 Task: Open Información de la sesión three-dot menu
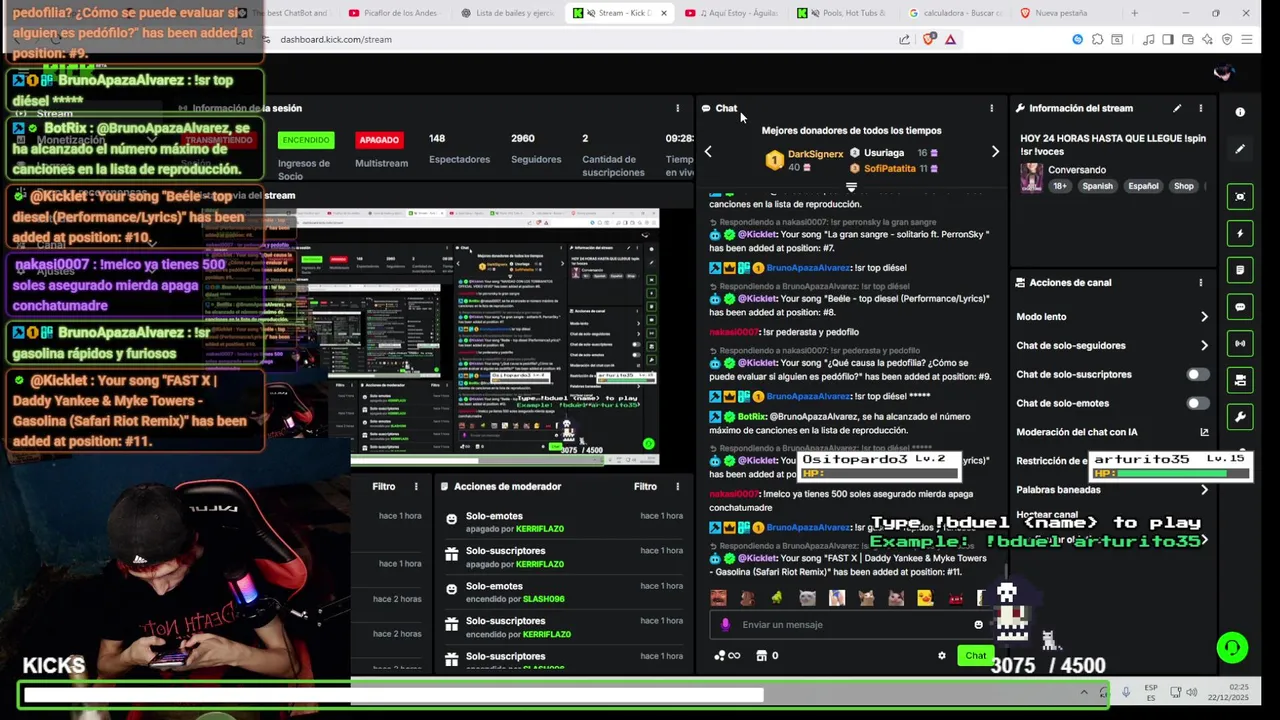[x=677, y=108]
